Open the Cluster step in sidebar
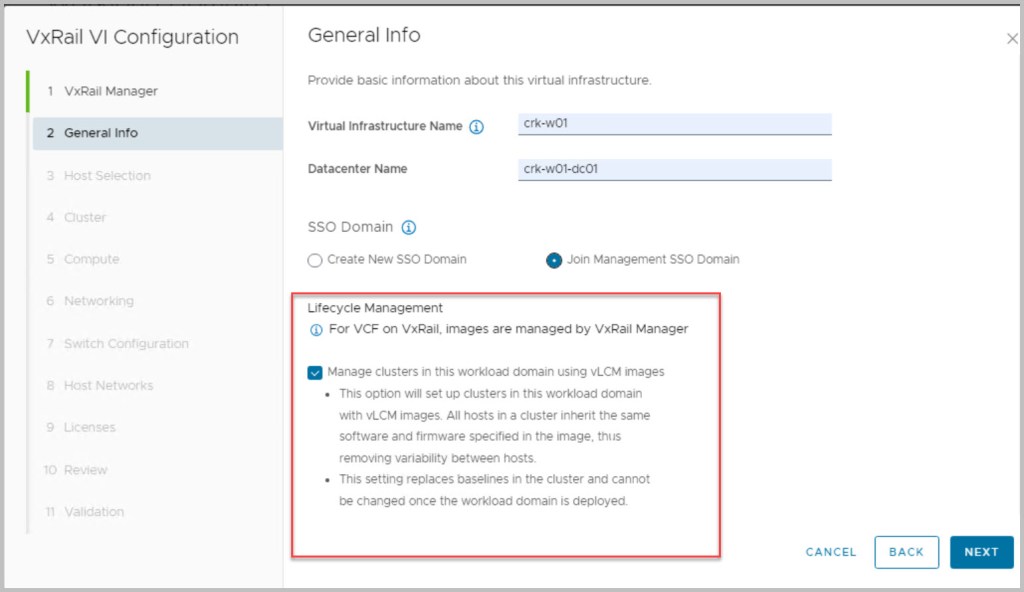Image resolution: width=1024 pixels, height=592 pixels. 84,218
